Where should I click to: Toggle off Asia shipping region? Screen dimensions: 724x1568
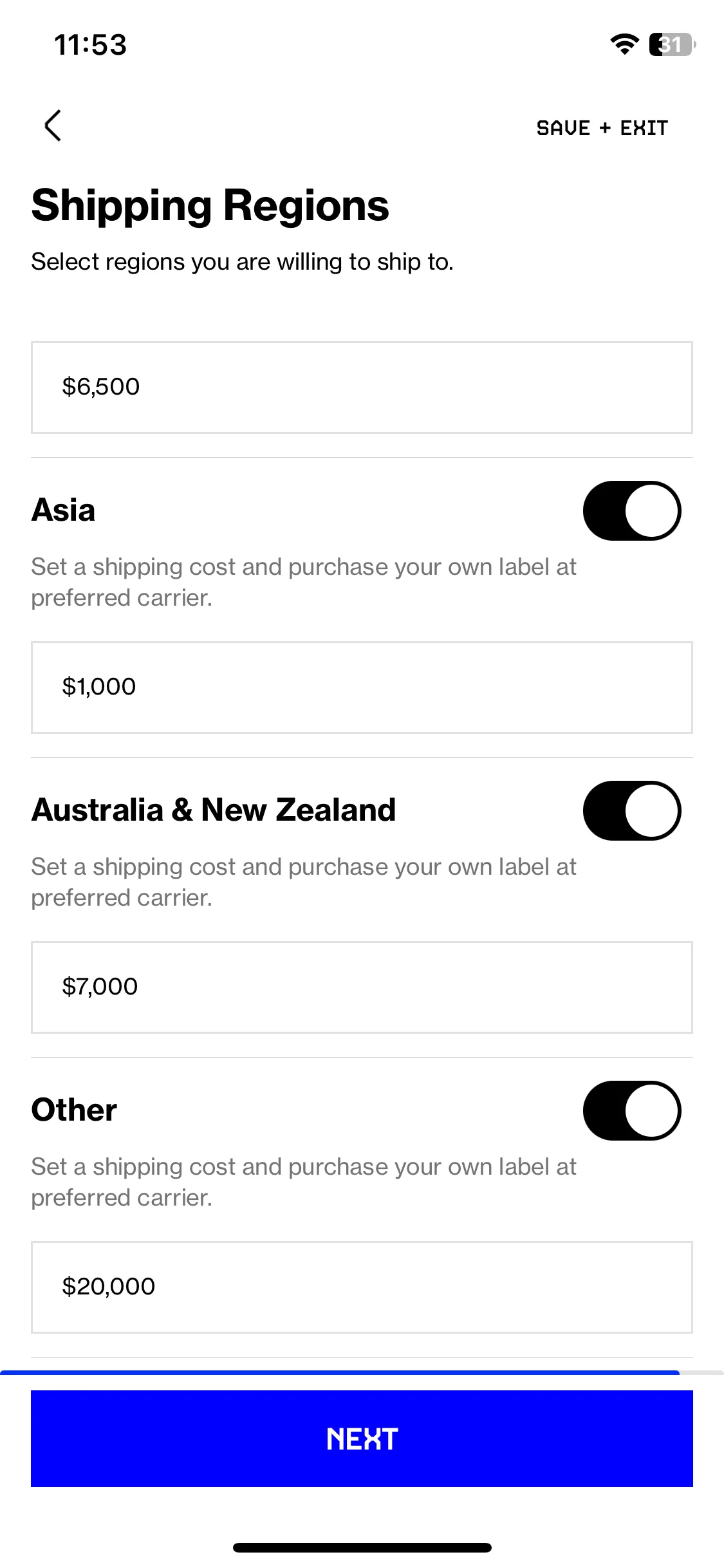click(x=632, y=510)
